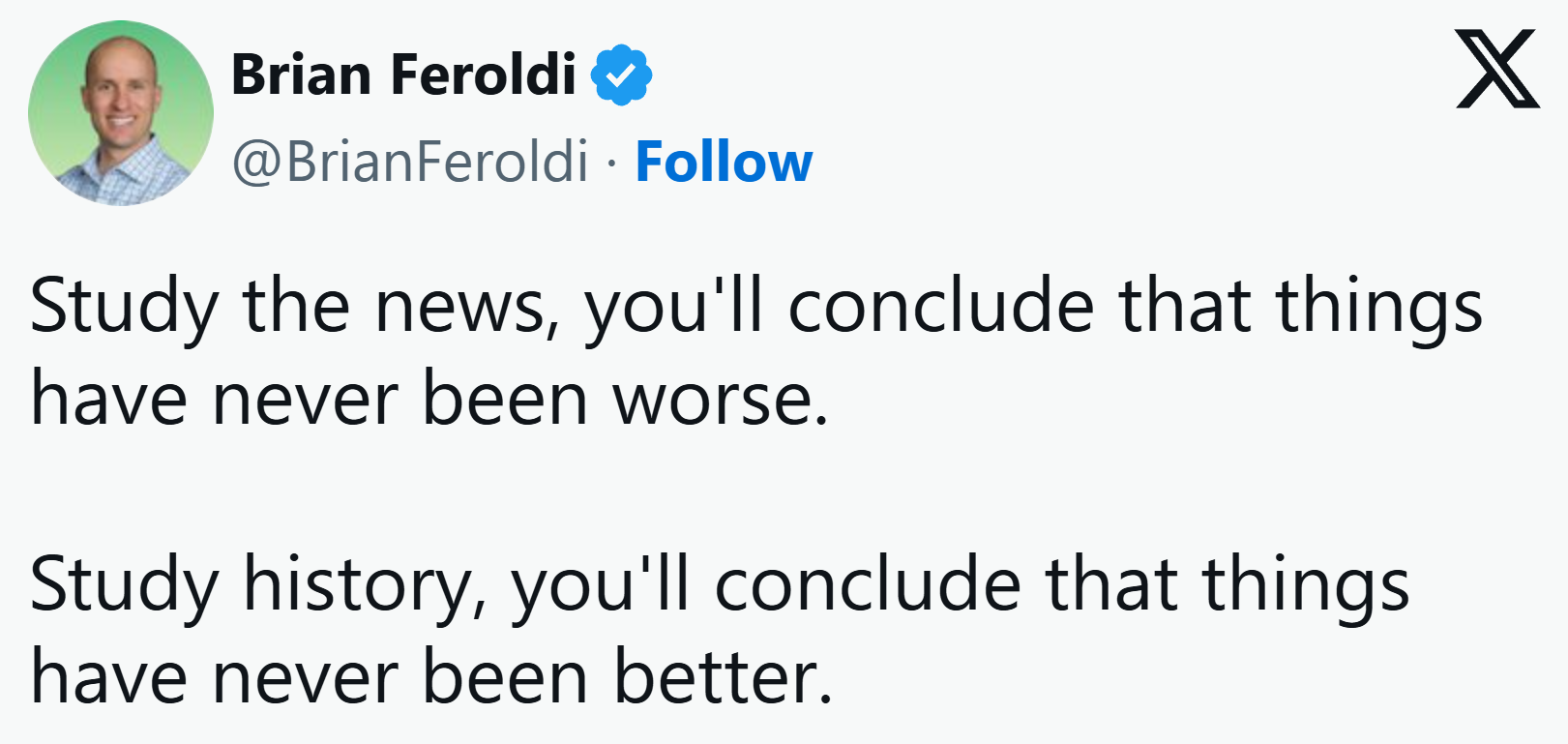The image size is (1568, 744).
Task: Open Brian Feroldi's profile picture
Action: (121, 113)
